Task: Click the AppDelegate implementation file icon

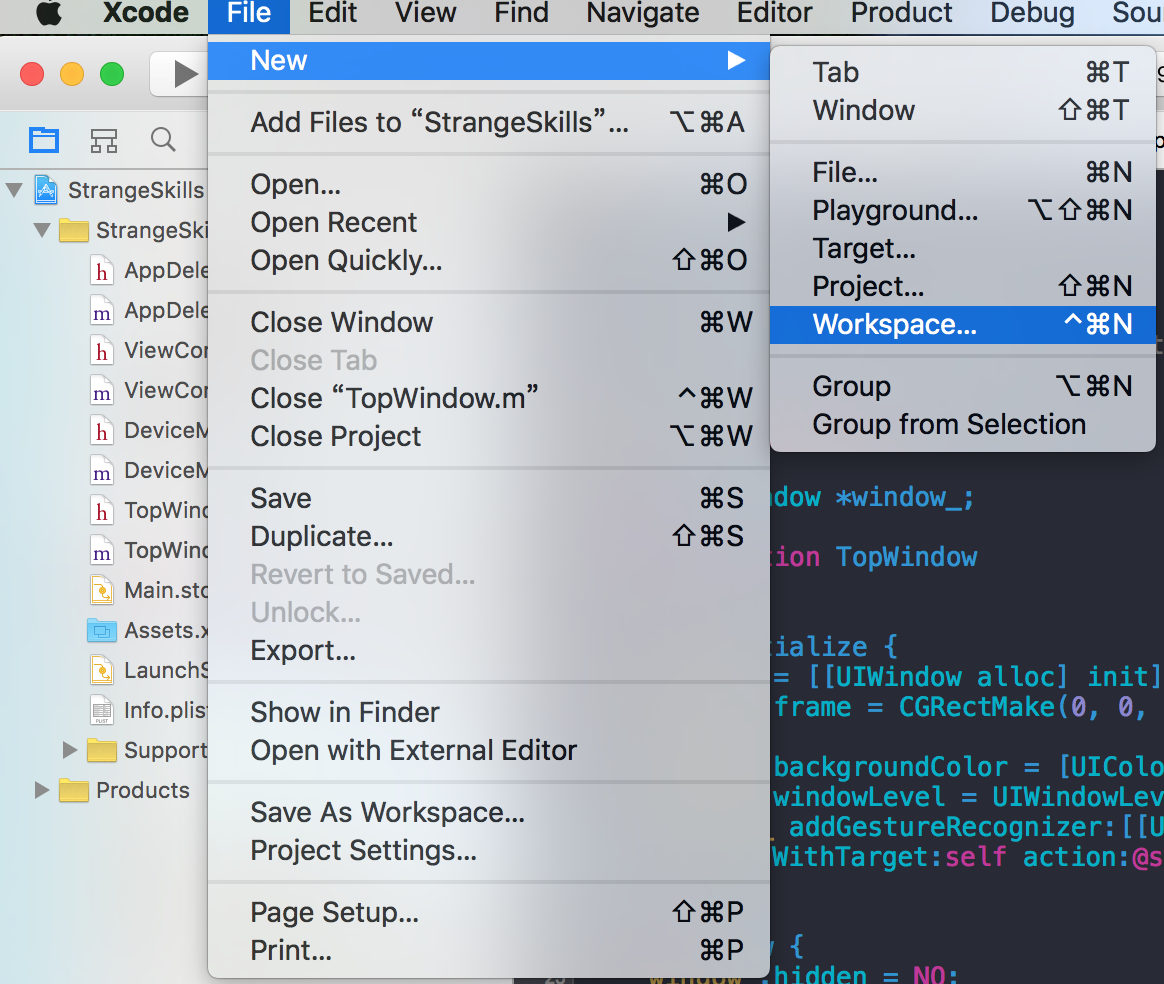Action: 102,310
